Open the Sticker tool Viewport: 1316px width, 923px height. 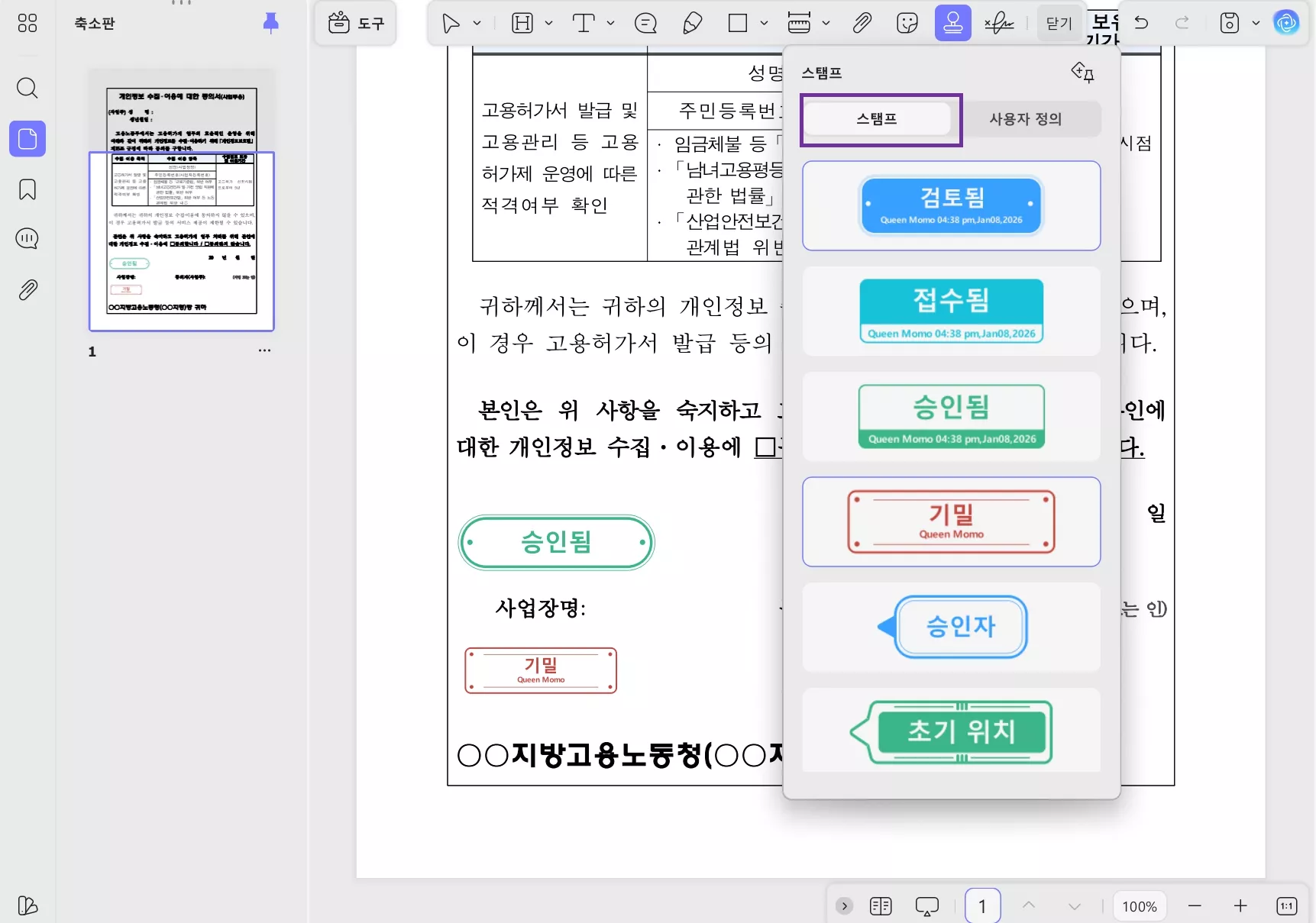pyautogui.click(x=907, y=23)
